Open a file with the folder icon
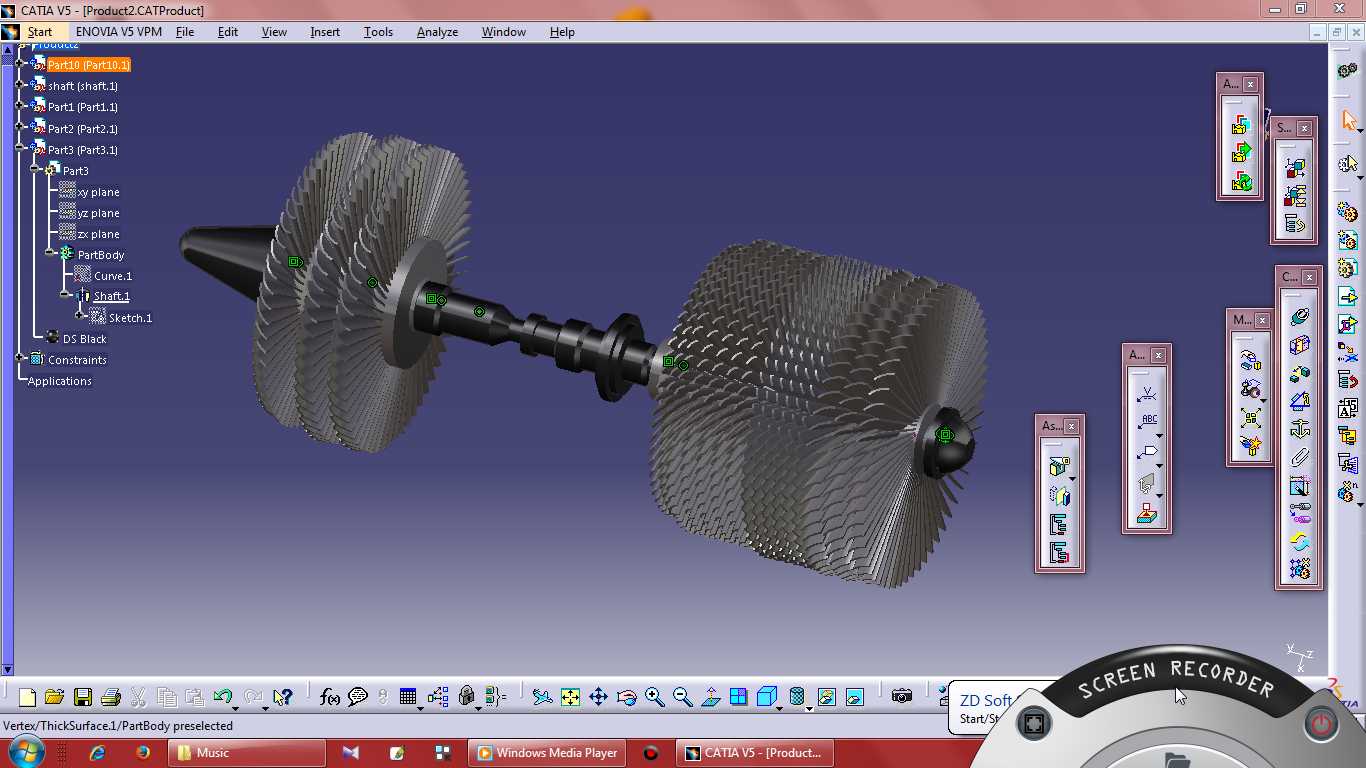 pos(54,697)
